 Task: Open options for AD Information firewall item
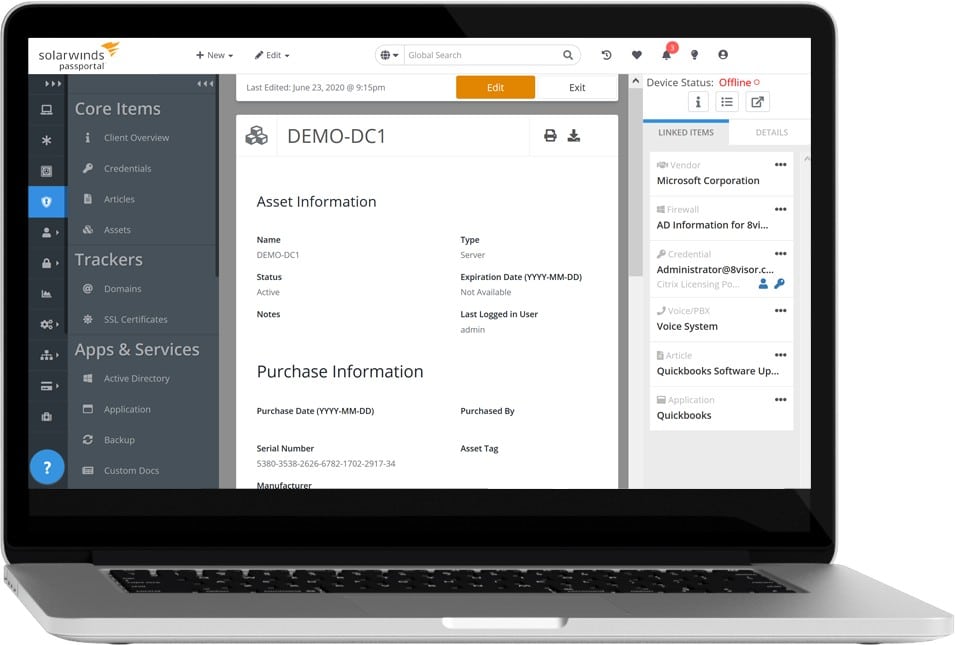[x=780, y=209]
